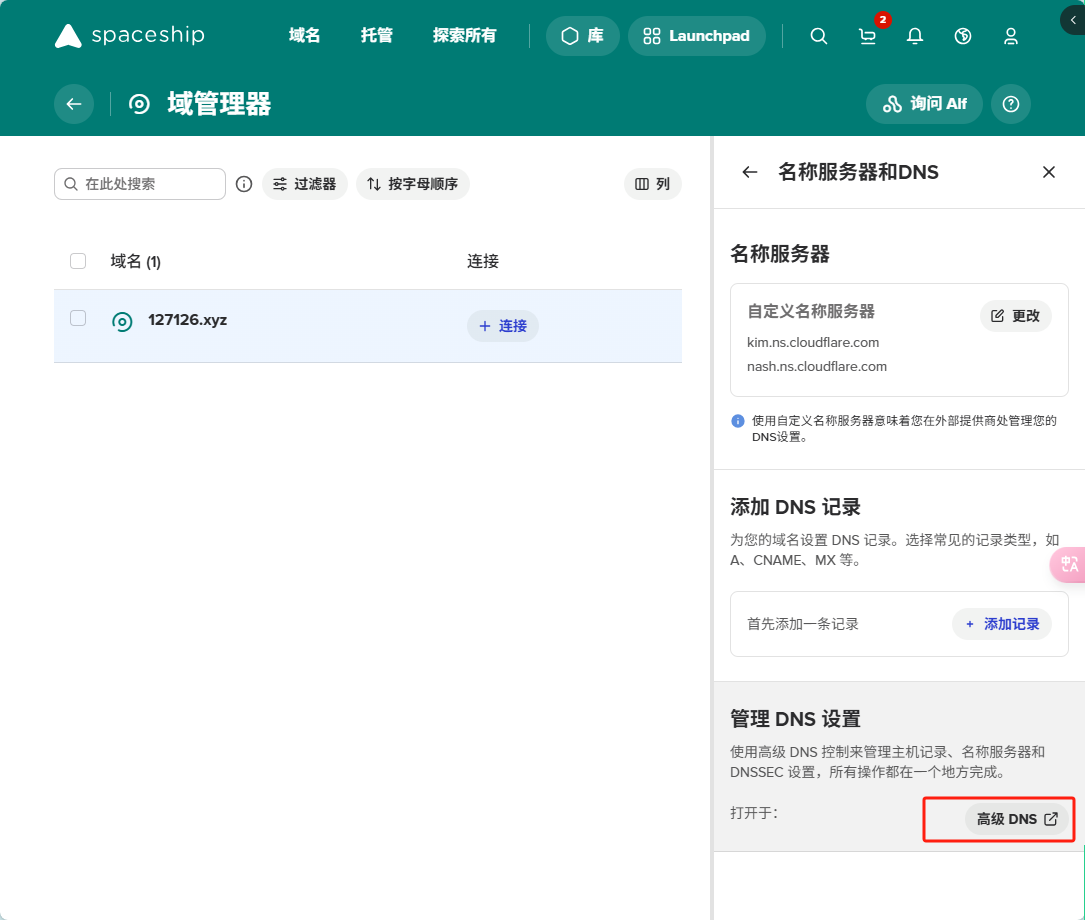Click the blue info icon under nameservers

pos(738,421)
